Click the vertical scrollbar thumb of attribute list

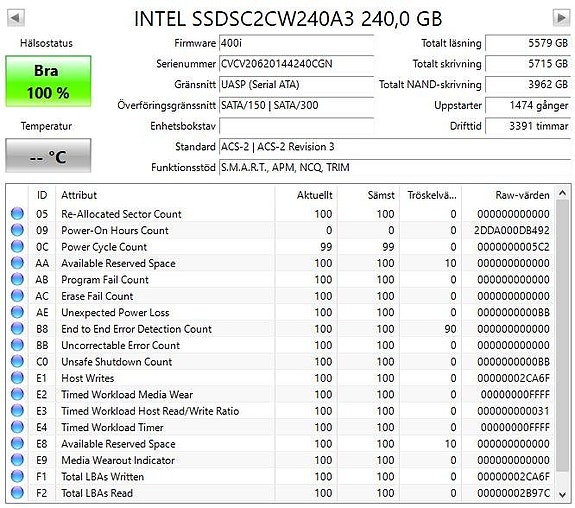(x=562, y=336)
